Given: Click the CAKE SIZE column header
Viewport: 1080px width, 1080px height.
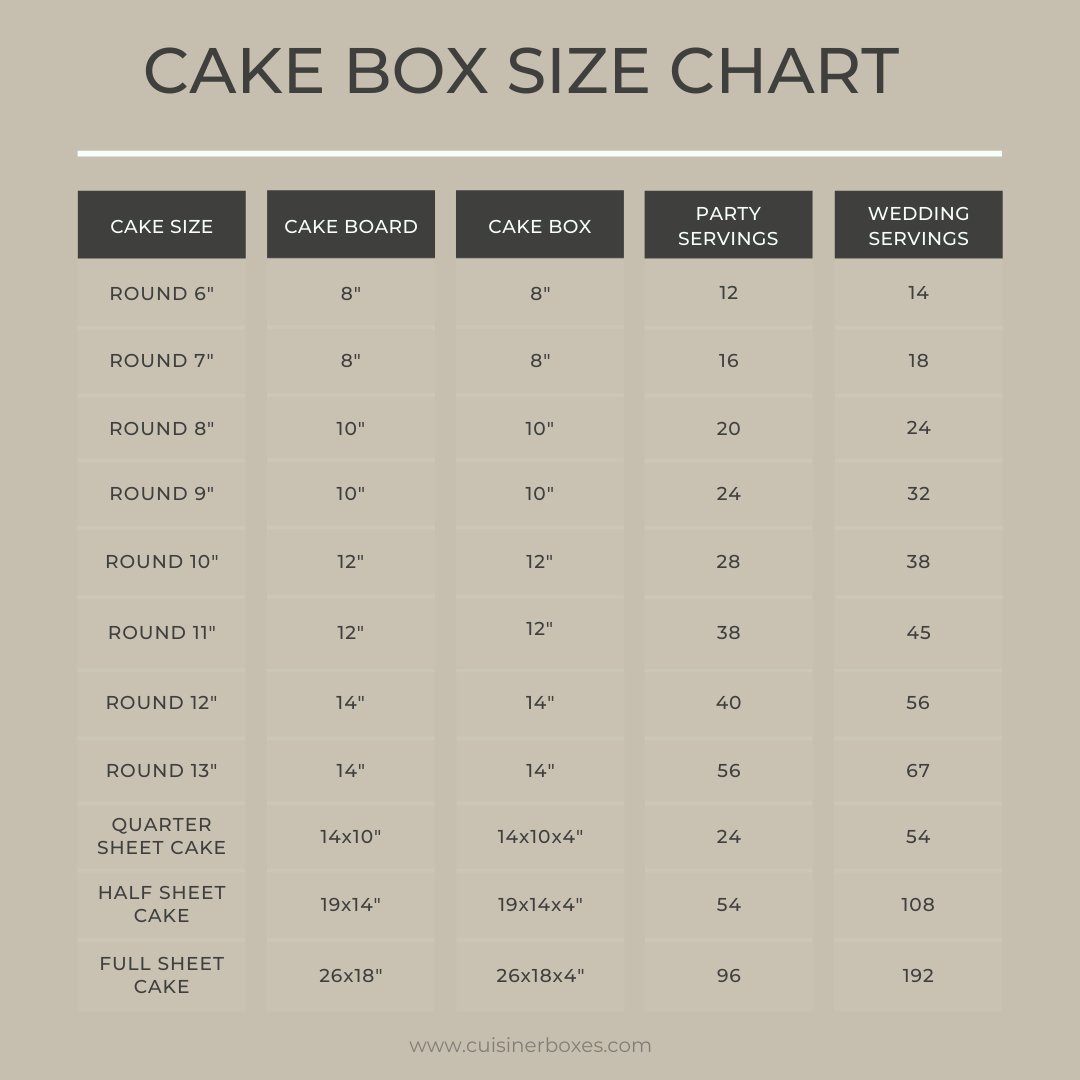Looking at the screenshot, I should coord(161,225).
